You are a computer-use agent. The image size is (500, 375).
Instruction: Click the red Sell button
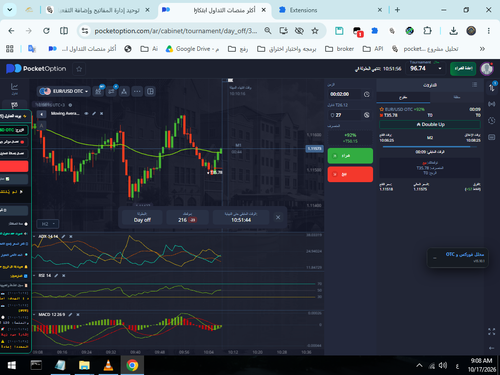(350, 174)
